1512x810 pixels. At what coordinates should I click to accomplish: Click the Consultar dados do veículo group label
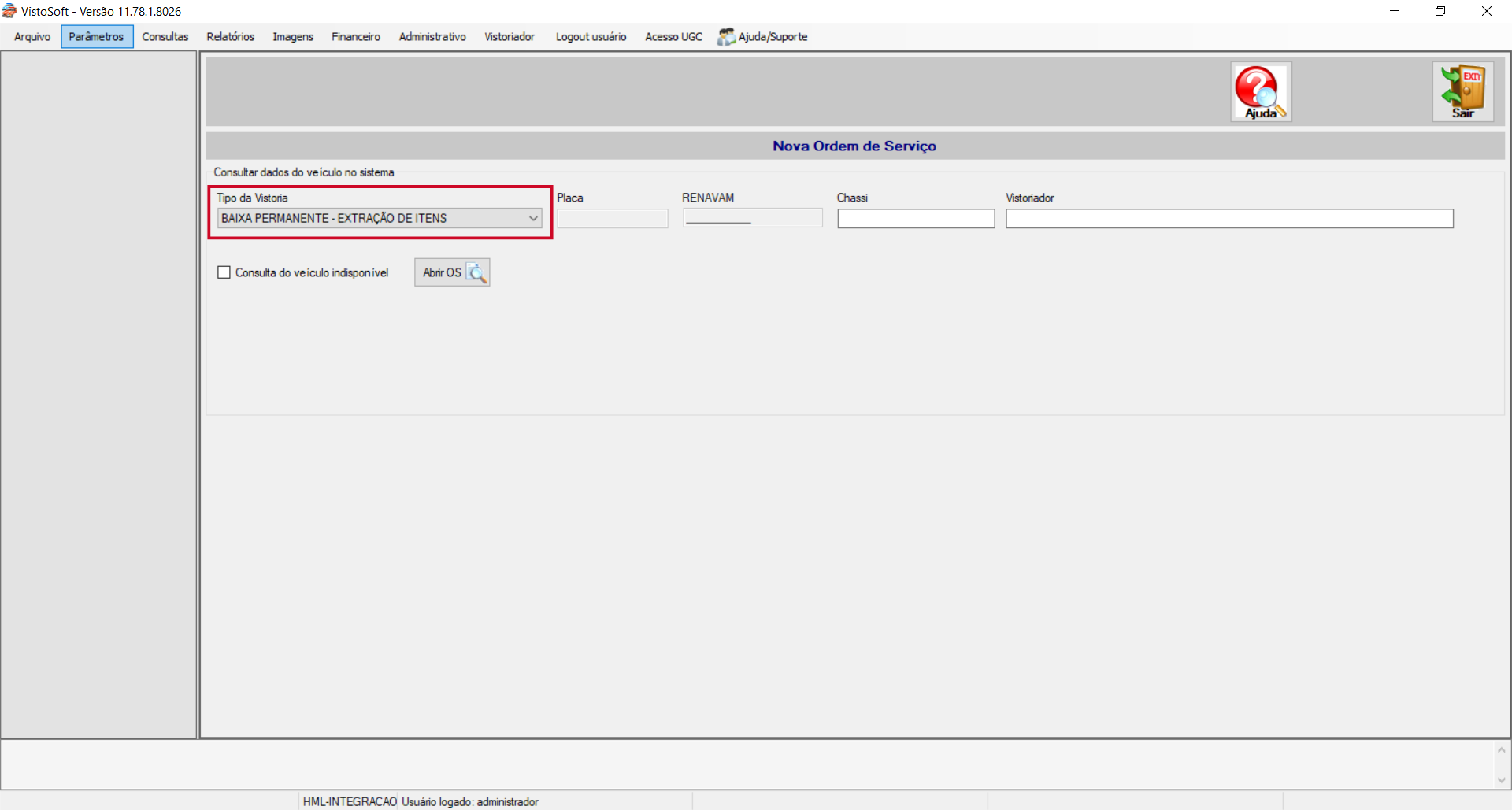click(x=304, y=172)
